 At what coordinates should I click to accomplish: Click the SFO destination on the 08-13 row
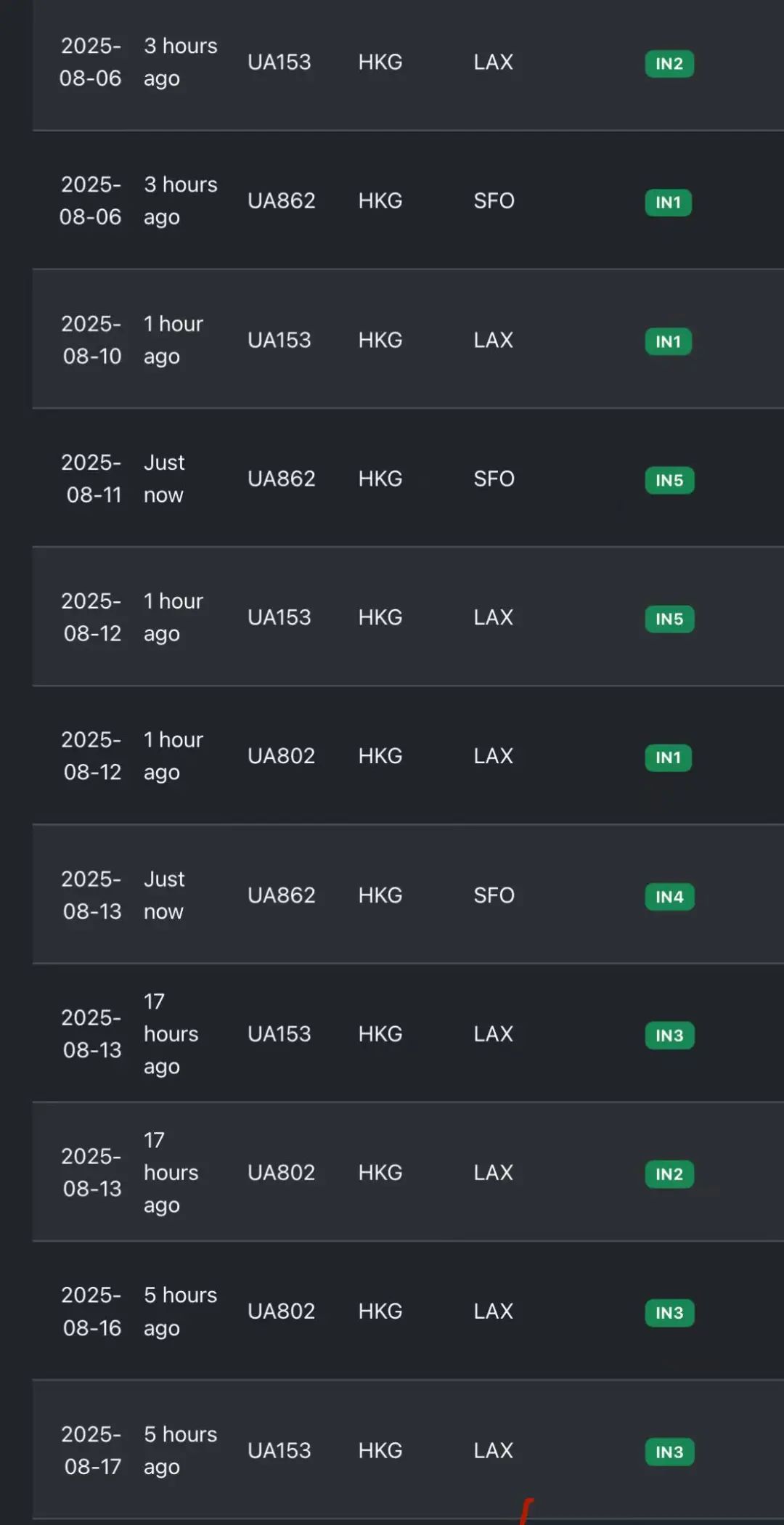tap(494, 895)
